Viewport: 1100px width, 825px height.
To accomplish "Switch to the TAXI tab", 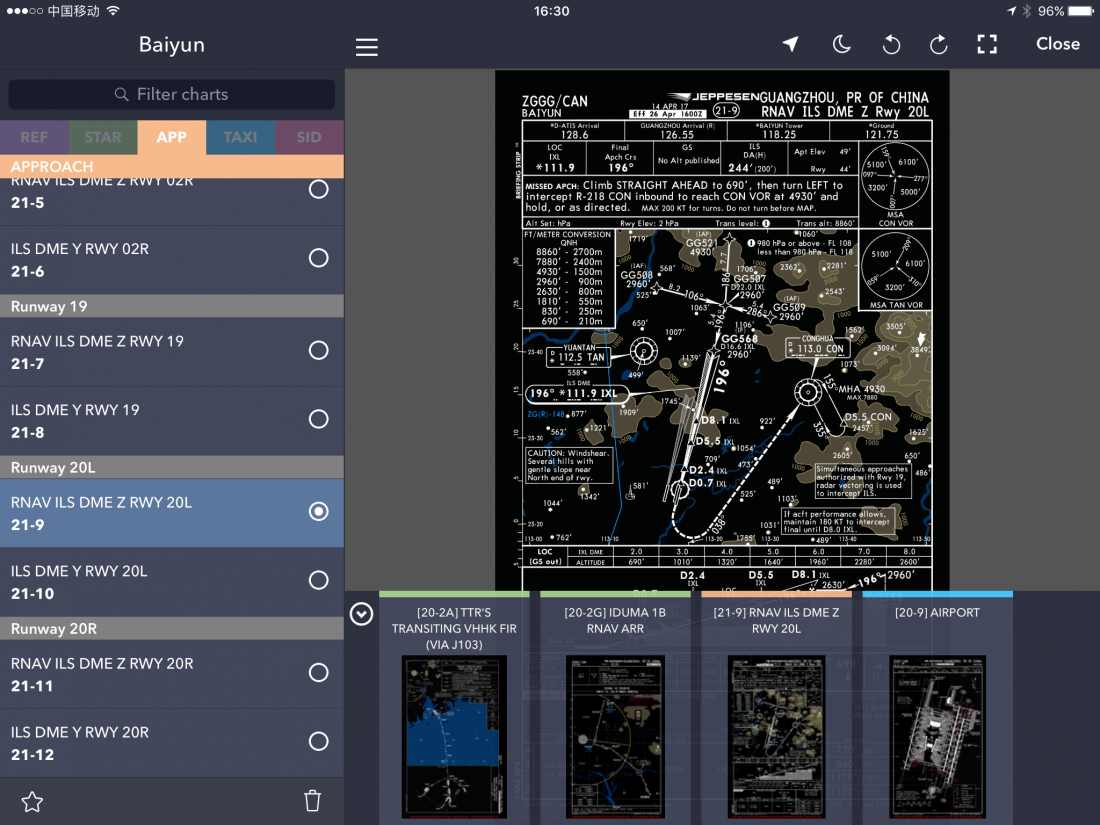I will (241, 137).
